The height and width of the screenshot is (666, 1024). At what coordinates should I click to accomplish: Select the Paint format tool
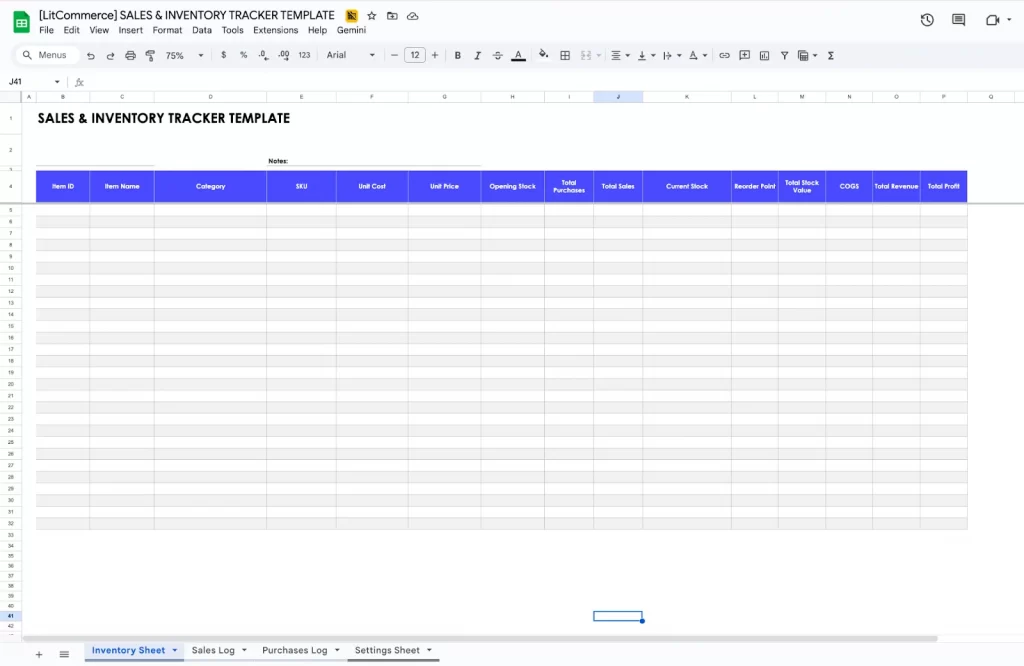point(150,55)
